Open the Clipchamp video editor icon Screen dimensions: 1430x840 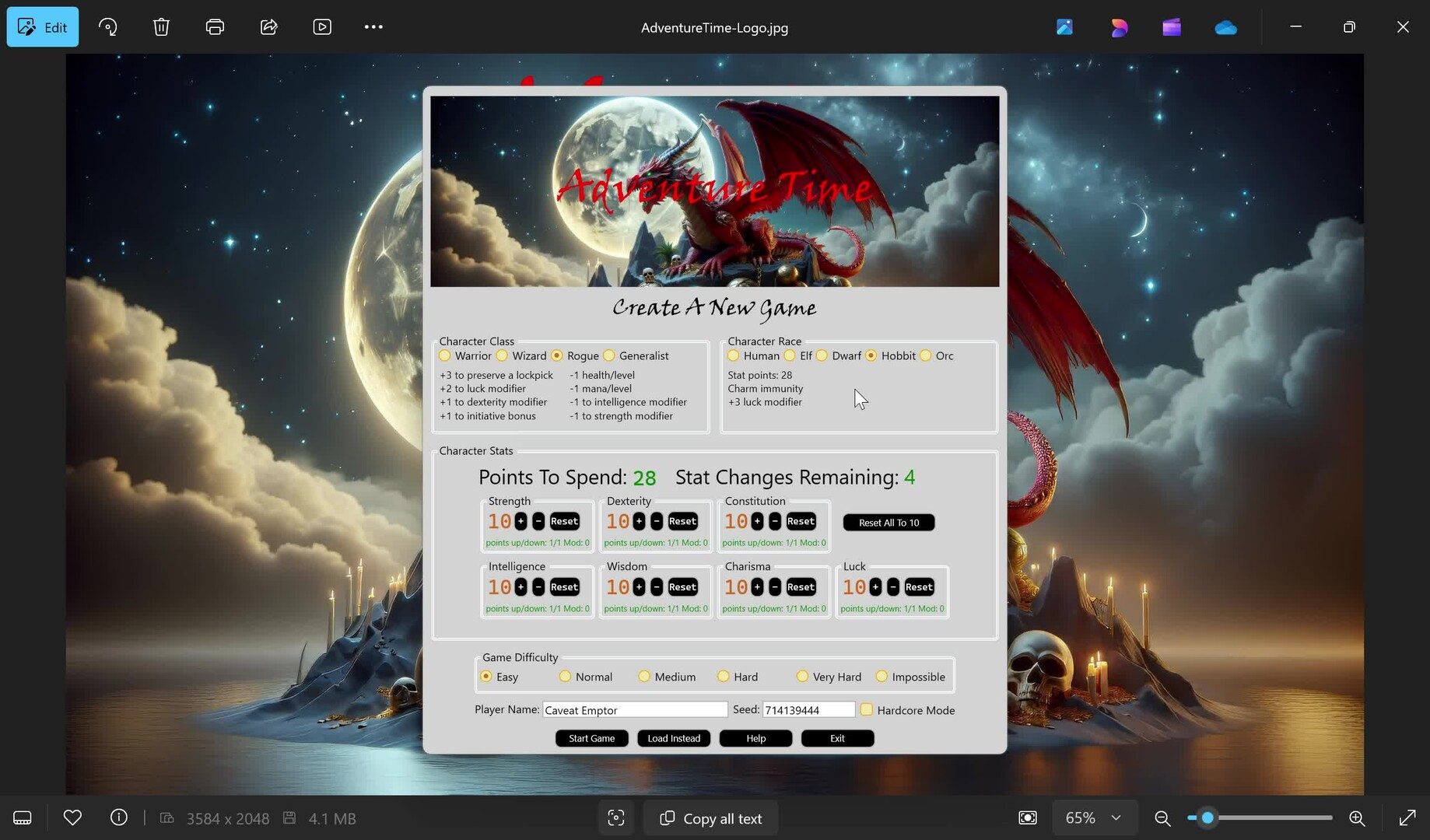(1172, 27)
